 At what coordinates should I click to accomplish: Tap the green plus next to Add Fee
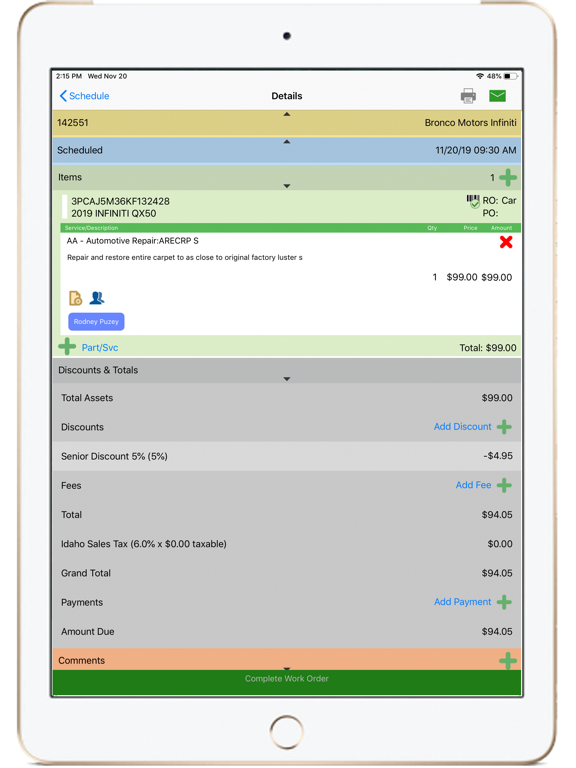click(x=504, y=485)
